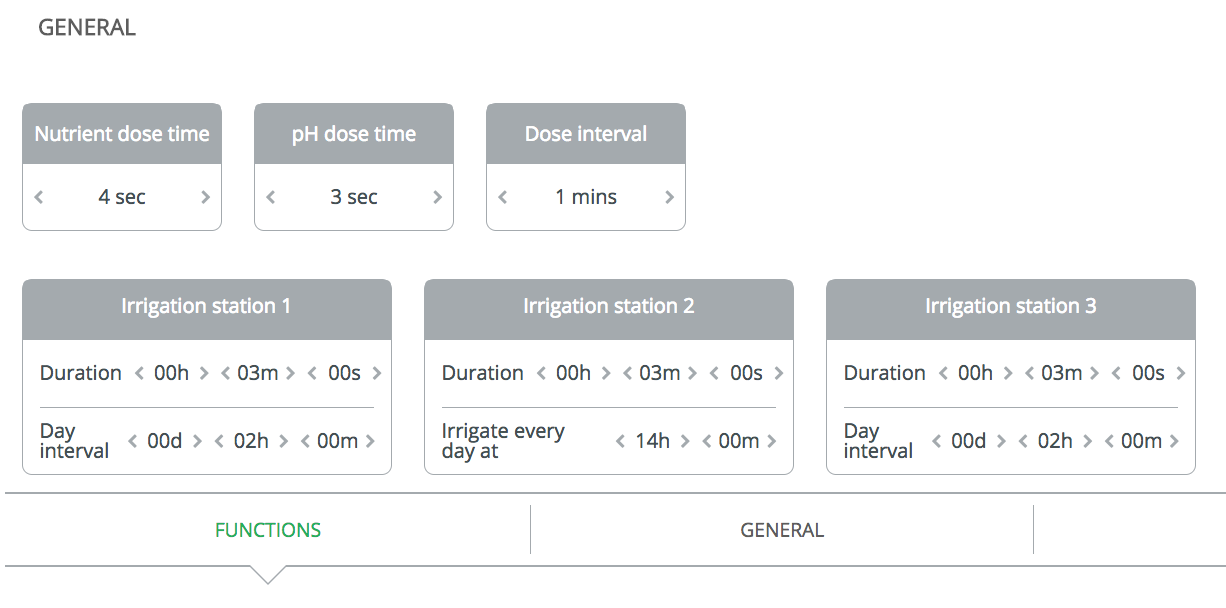Increase Irrigation station 3 day interval minutes
1226x608 pixels.
(x=1174, y=441)
